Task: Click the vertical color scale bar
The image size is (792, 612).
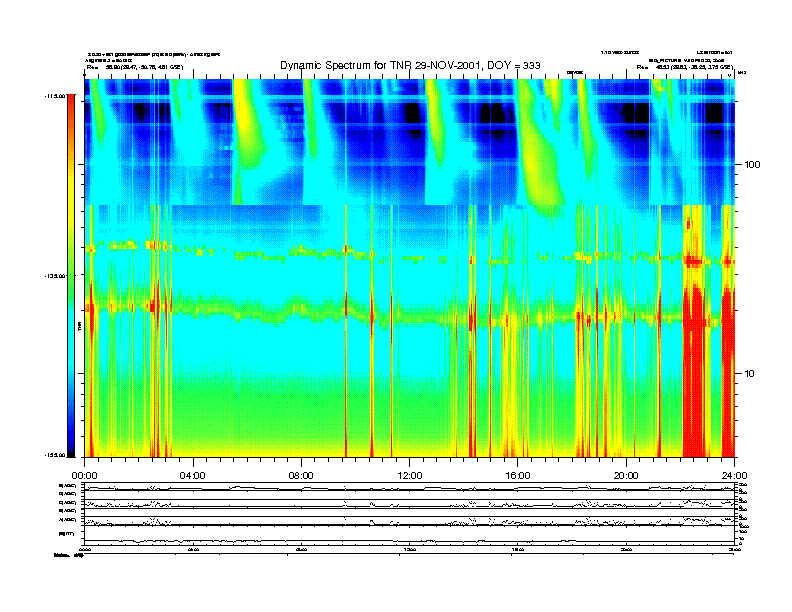Action: coord(71,276)
